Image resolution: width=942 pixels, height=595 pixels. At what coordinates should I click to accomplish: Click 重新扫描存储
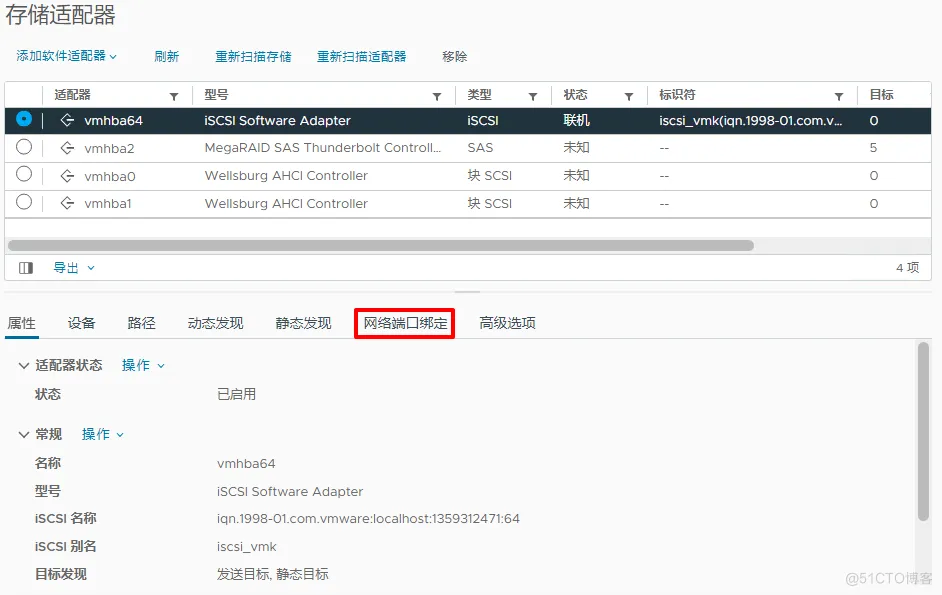(253, 56)
